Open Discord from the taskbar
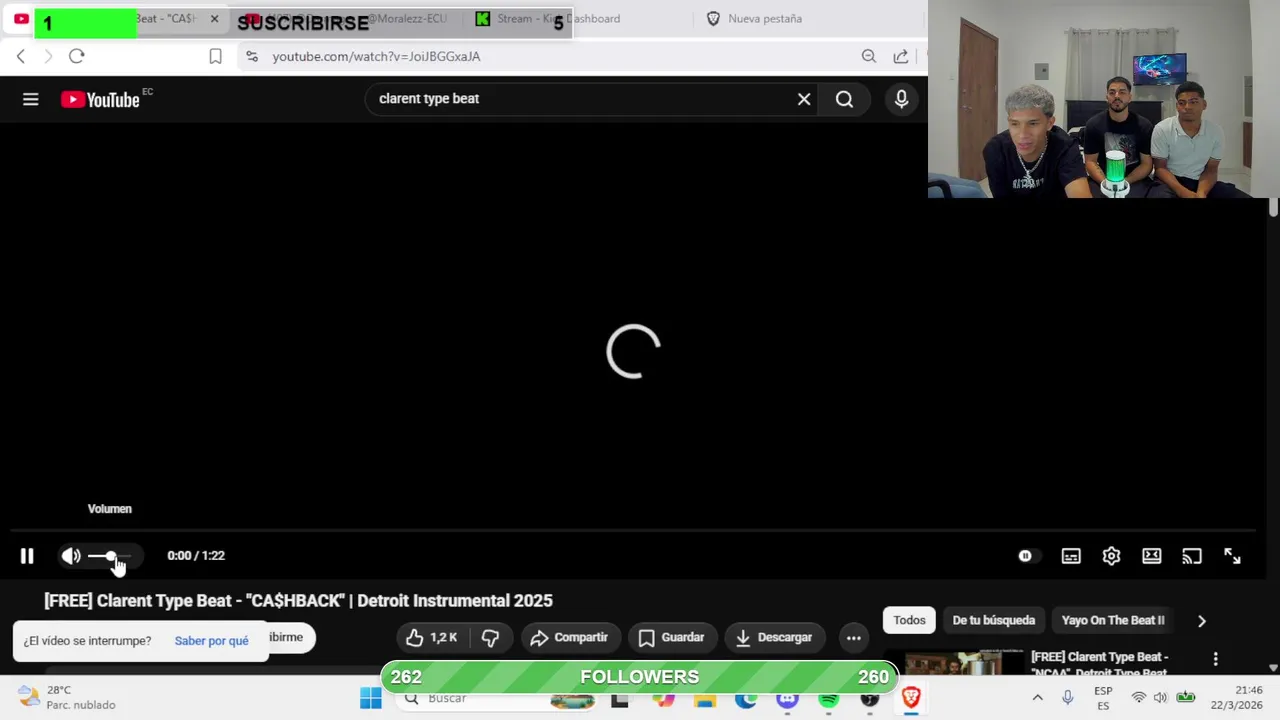The image size is (1280, 720). pos(787,698)
